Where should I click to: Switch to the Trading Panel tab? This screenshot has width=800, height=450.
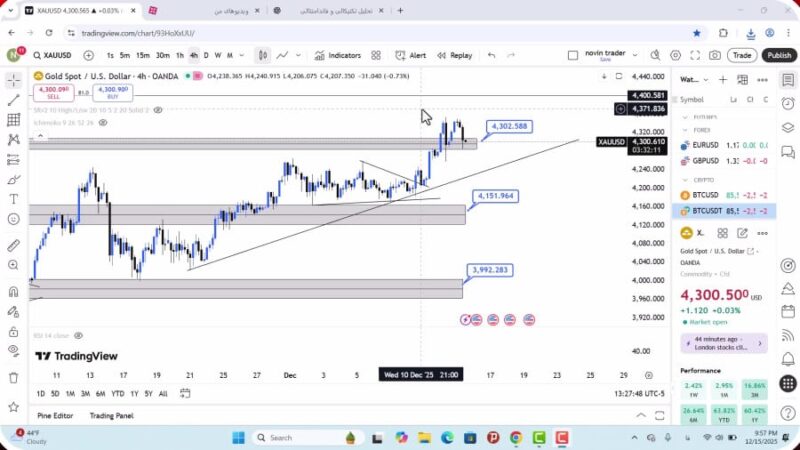(x=111, y=416)
